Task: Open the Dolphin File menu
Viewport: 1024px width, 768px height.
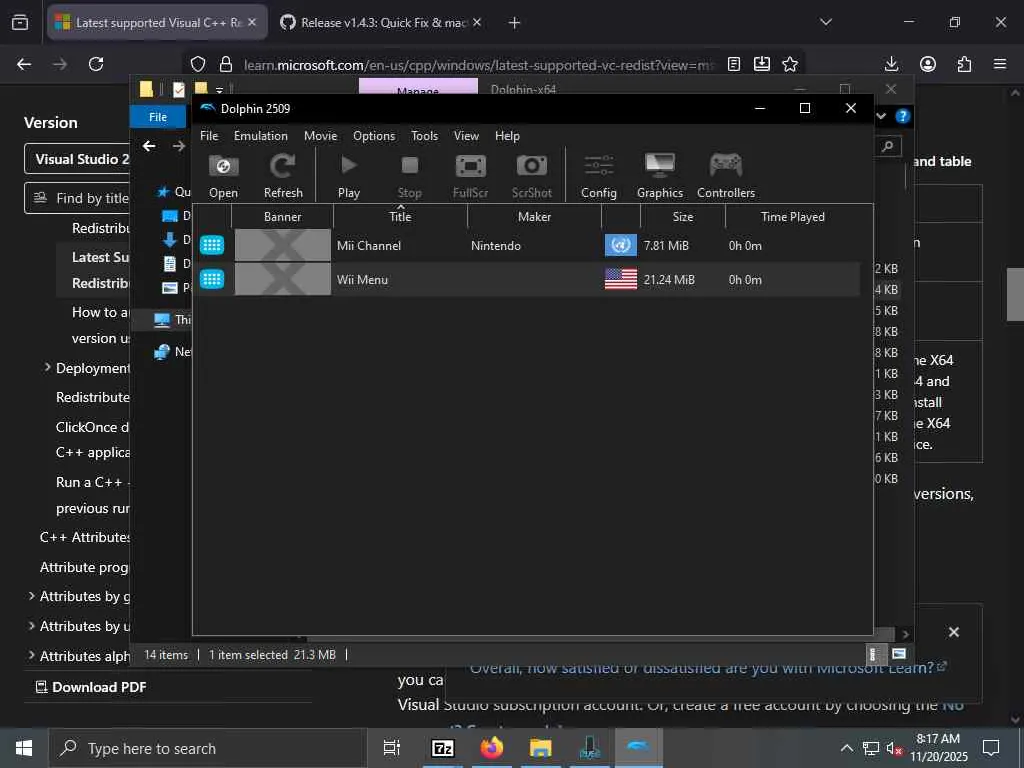Action: 209,136
